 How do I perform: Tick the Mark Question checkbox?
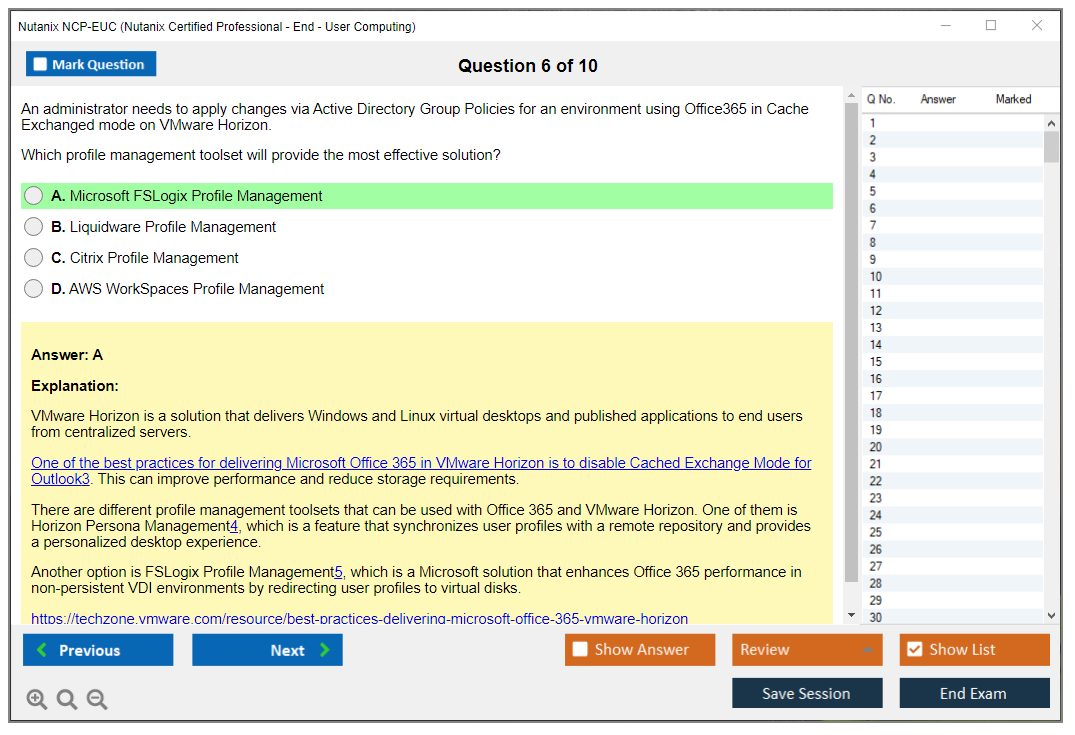(40, 65)
